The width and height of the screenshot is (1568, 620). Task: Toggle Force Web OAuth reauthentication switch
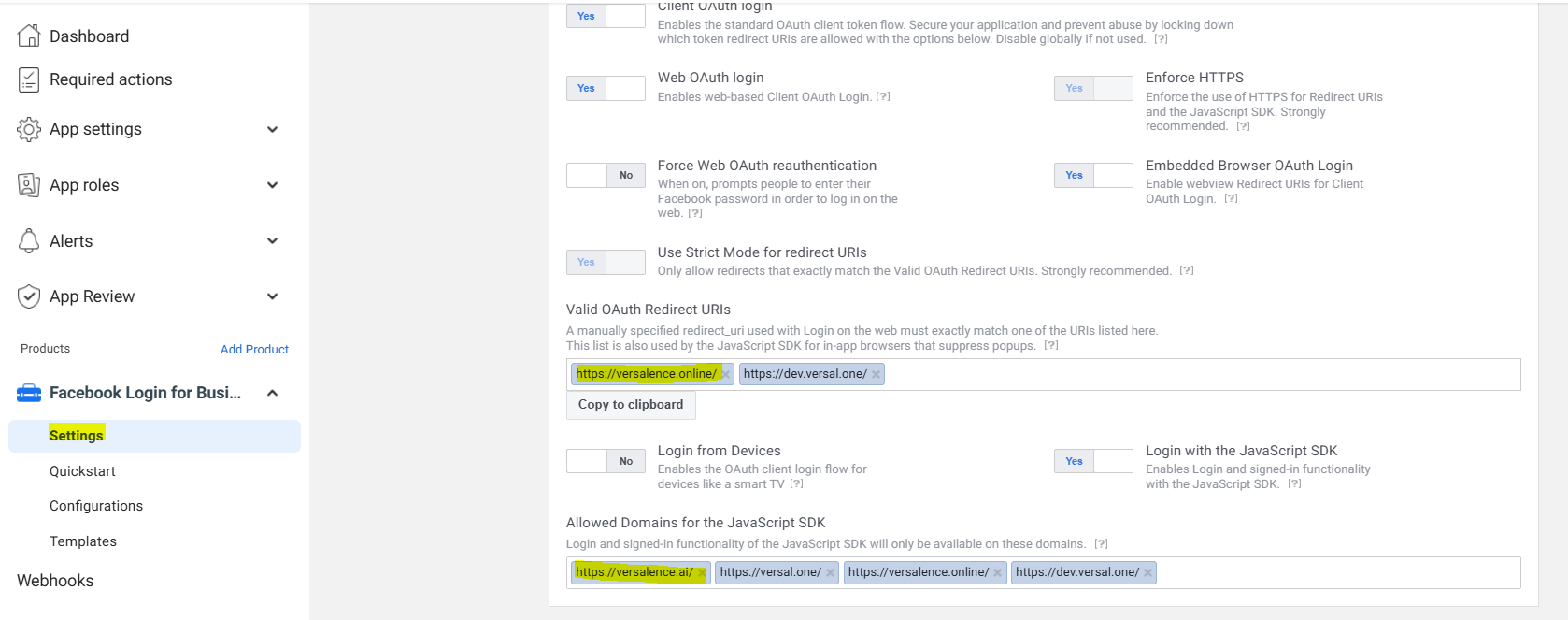tap(606, 175)
